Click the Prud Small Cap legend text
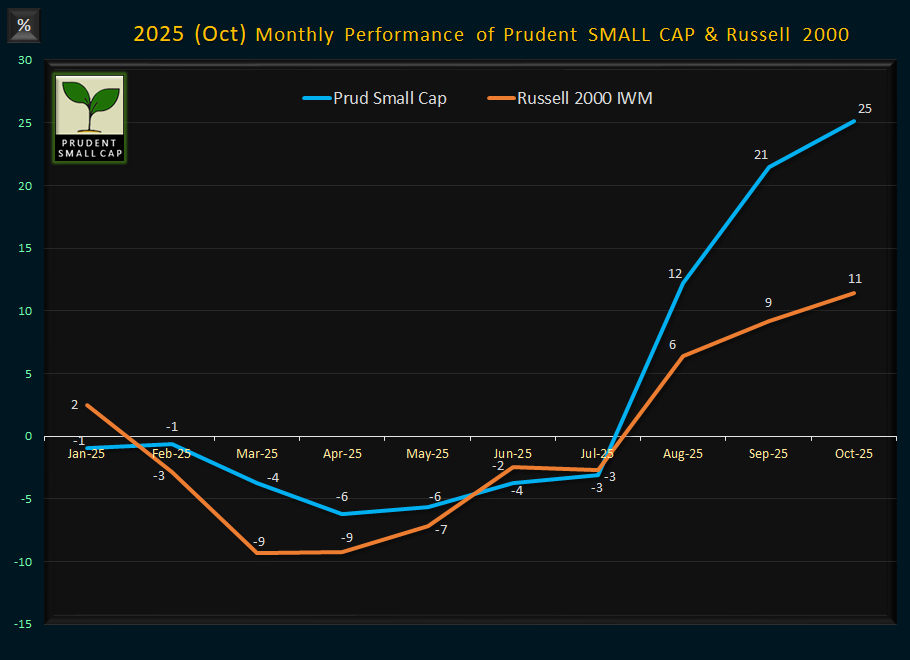Screen dimensions: 910x660 [x=390, y=98]
